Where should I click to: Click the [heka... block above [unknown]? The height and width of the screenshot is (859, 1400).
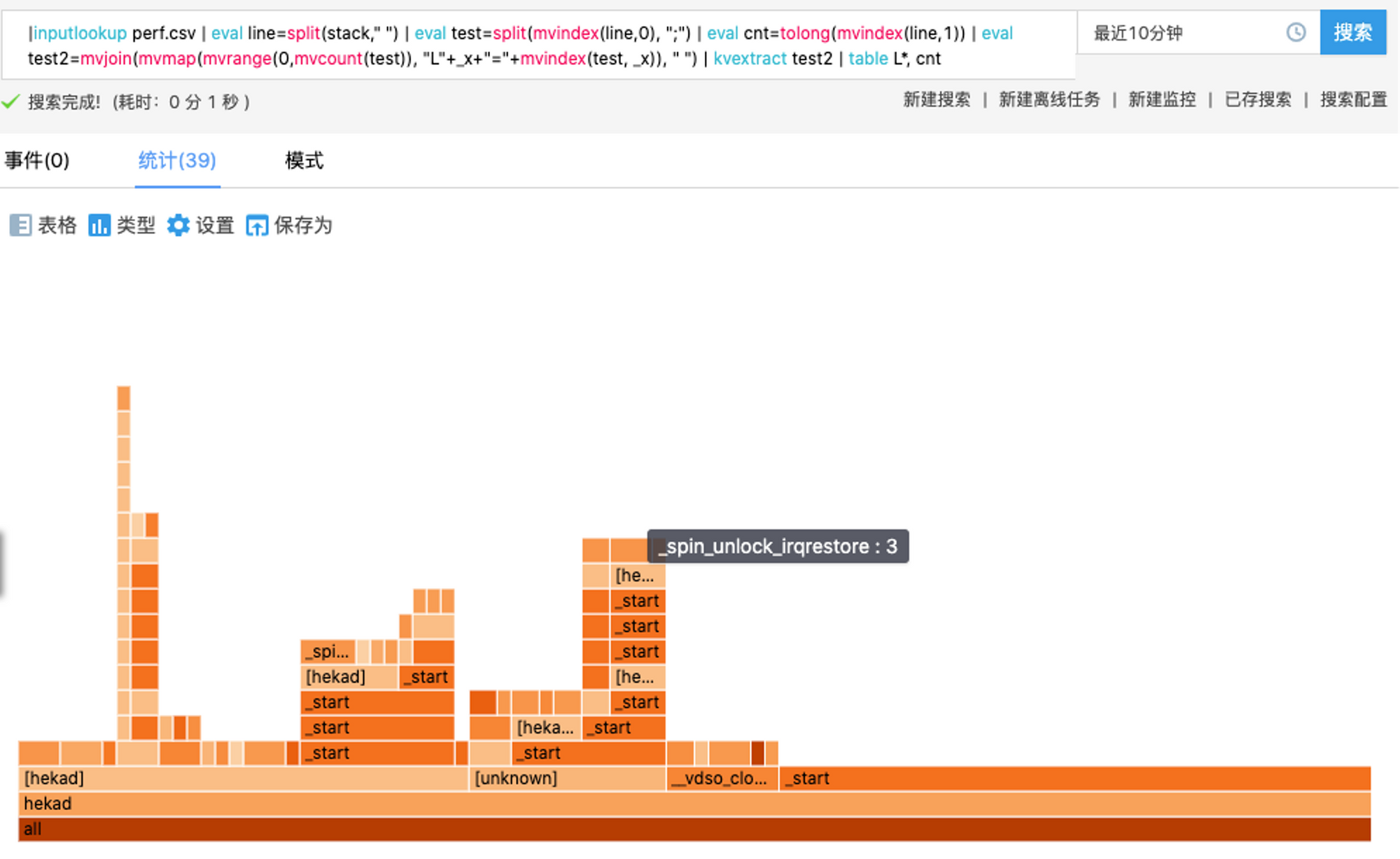pos(546,728)
